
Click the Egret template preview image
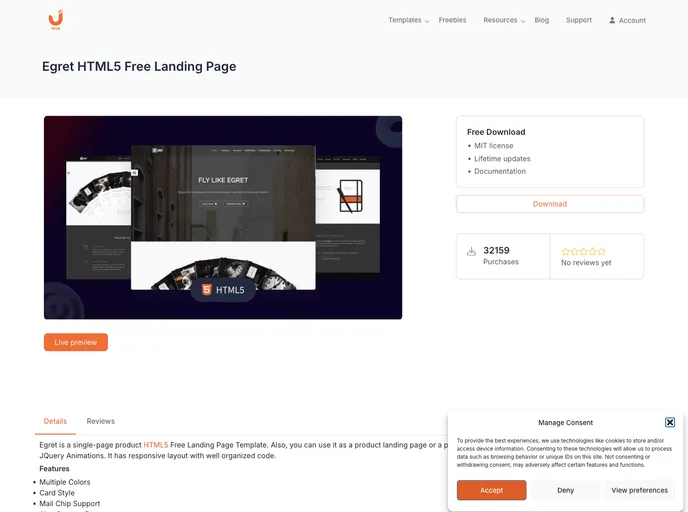[x=223, y=218]
